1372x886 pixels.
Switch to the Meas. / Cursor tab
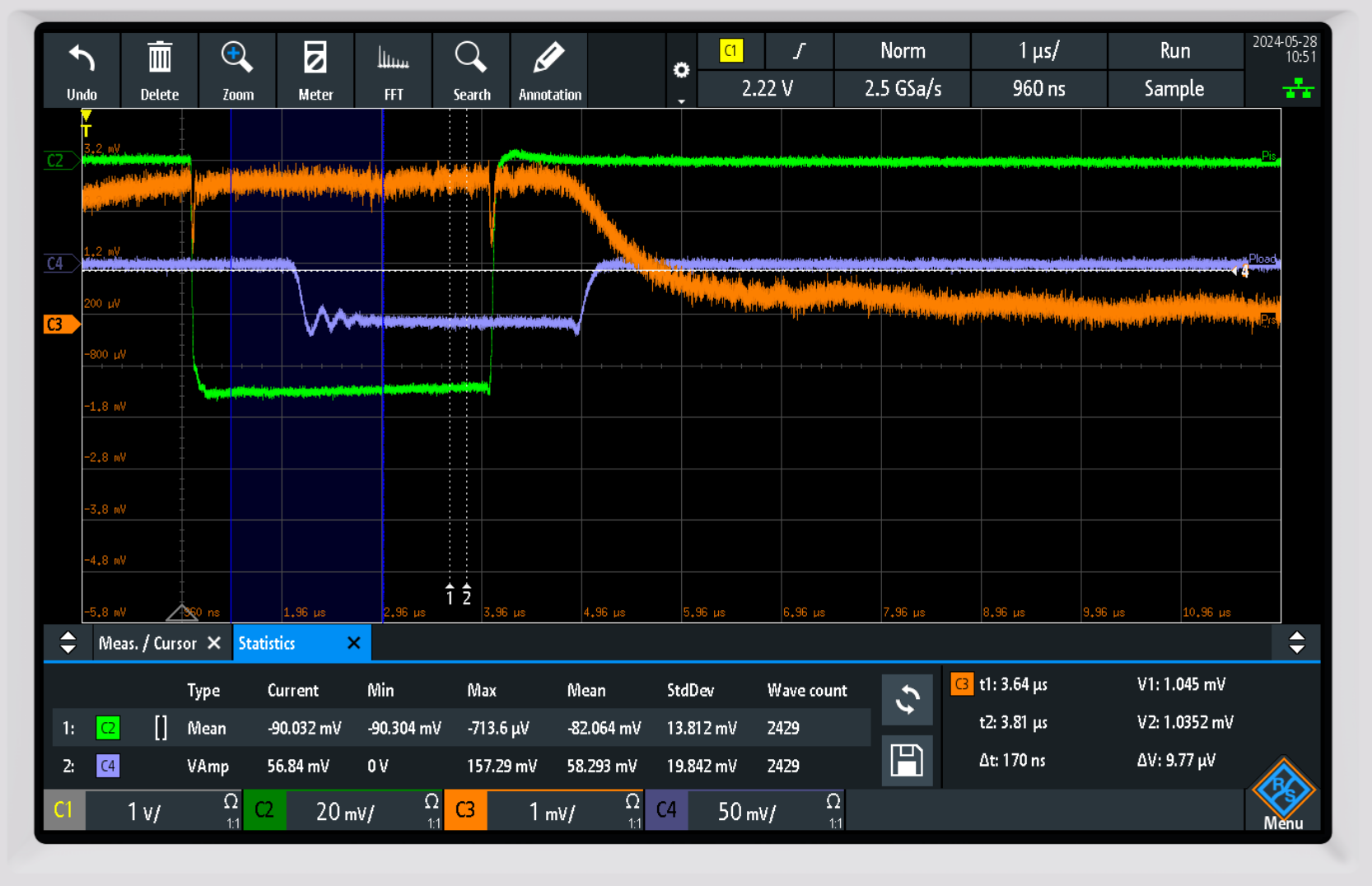(147, 643)
